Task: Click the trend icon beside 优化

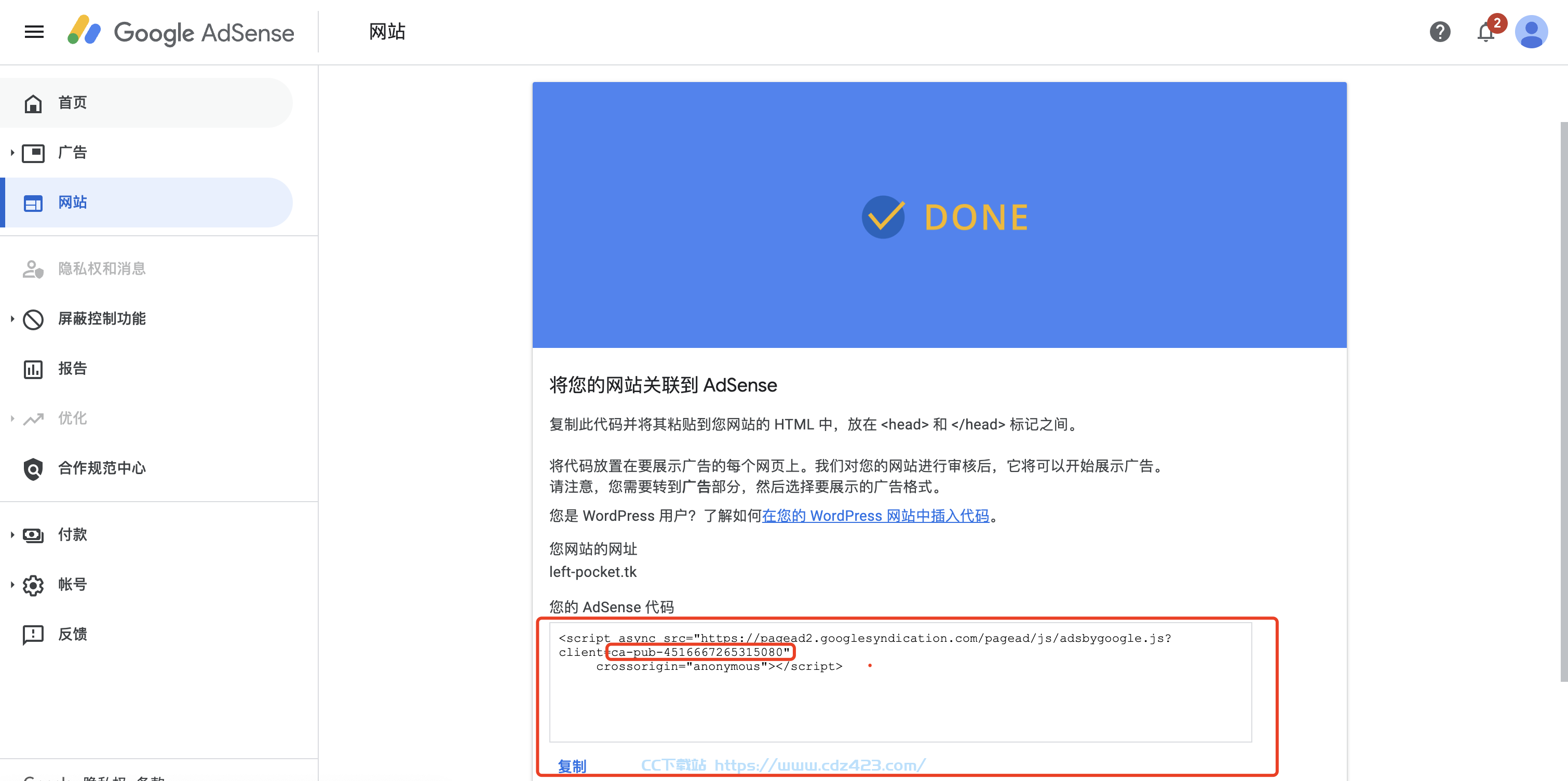Action: tap(33, 419)
